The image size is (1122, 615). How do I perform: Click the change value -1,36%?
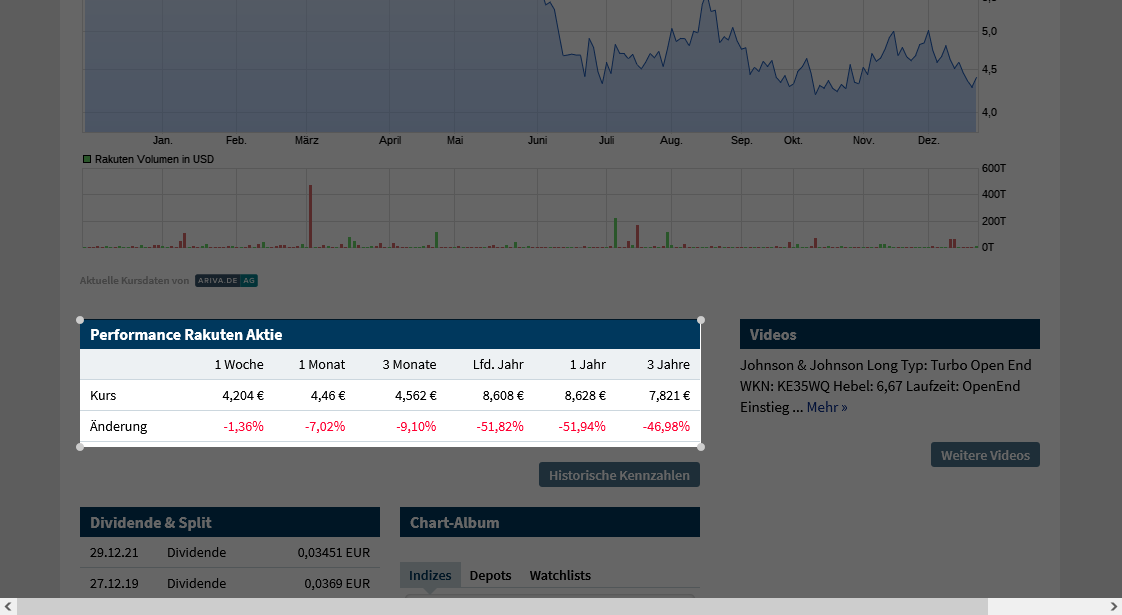pos(243,426)
